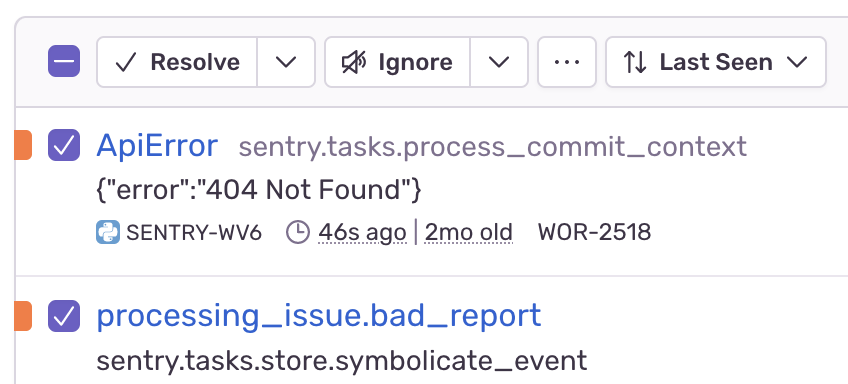Uncheck the ApiError issue checkbox
Viewport: 848px width, 384px height.
(x=64, y=145)
